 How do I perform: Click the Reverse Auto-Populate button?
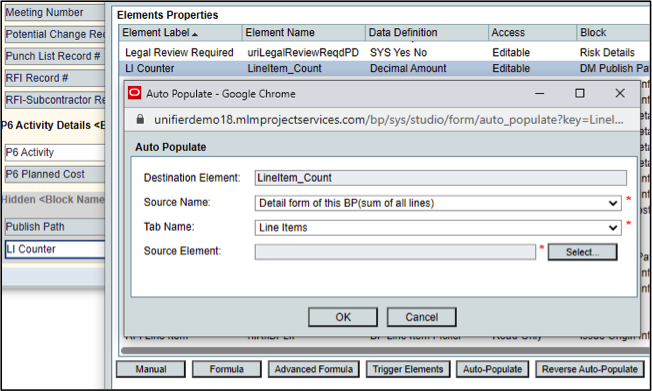(590, 369)
